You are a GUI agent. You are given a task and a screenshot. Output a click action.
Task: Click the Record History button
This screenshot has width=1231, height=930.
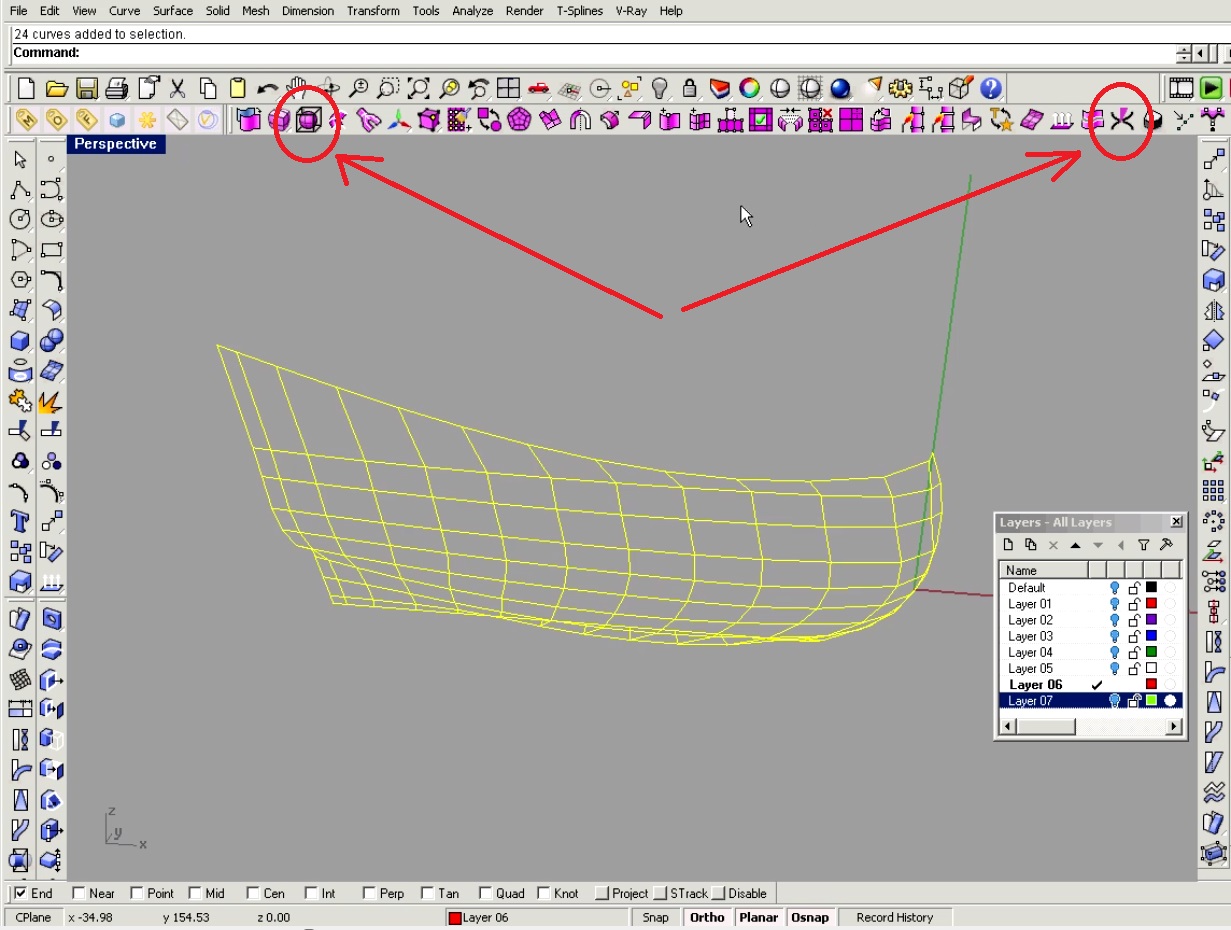tap(894, 917)
